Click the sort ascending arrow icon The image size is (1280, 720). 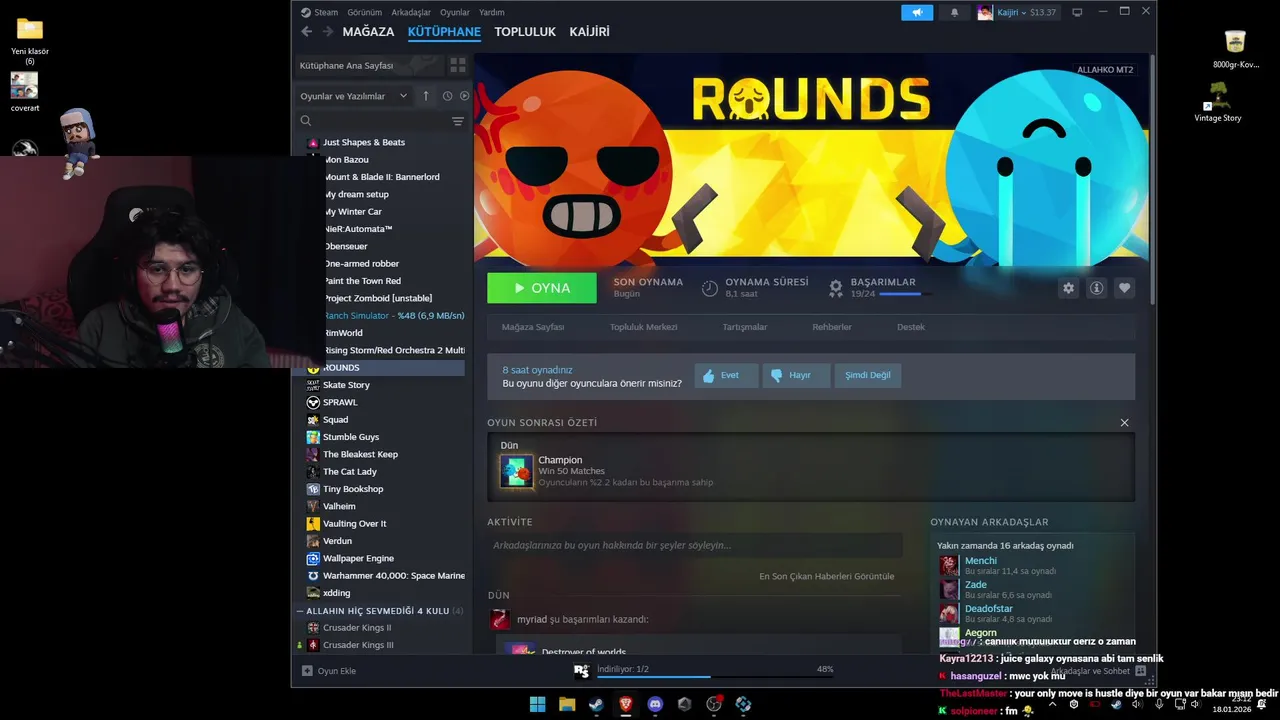(x=426, y=96)
